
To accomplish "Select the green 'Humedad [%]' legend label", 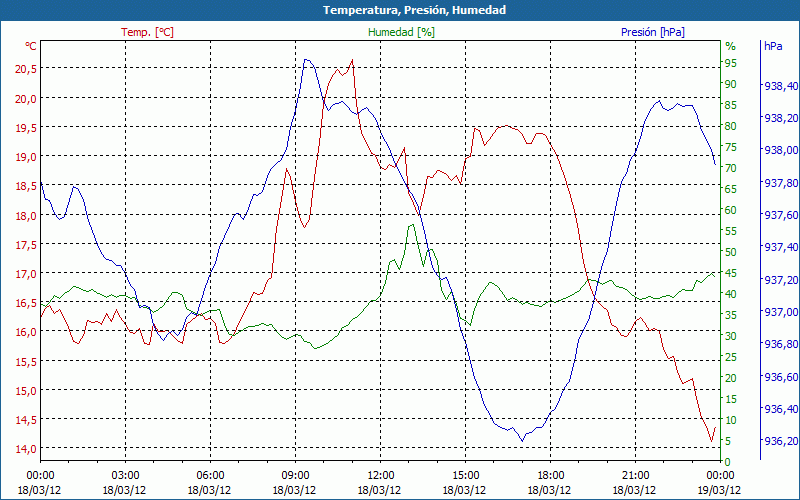I will click(x=401, y=32).
